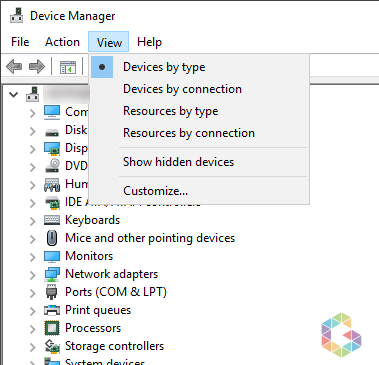This screenshot has height=365, width=379.
Task: Expand the Human Interface Devices category
Action: [32, 185]
